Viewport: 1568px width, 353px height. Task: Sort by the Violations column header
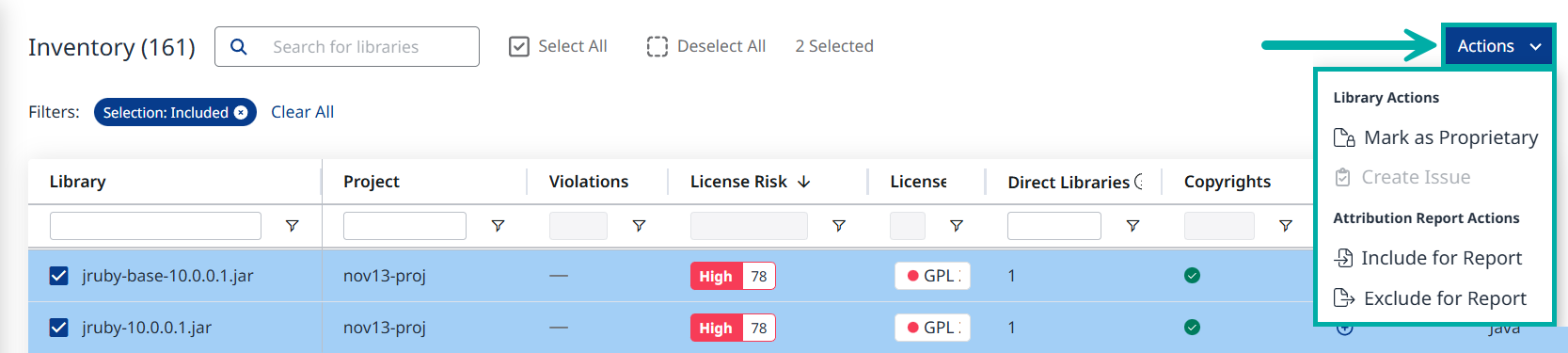point(589,182)
